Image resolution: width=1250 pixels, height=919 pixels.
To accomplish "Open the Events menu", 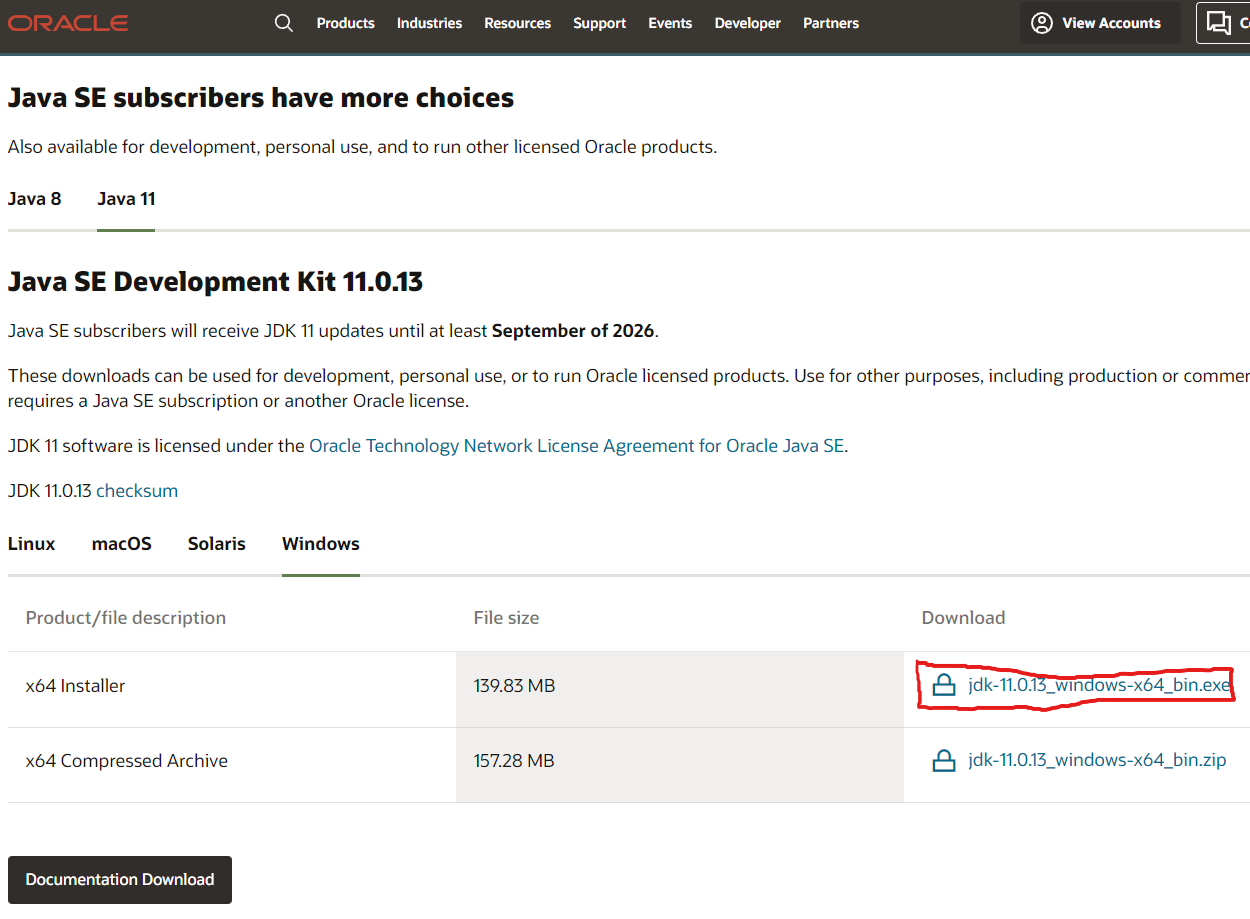I will coord(670,23).
